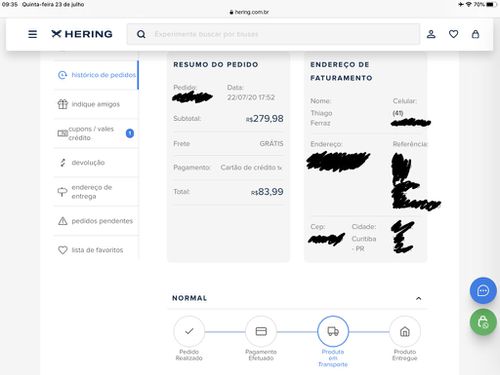This screenshot has height=375, width=500.
Task: Click the Pagamento Efetuado card step
Action: [x=261, y=331]
